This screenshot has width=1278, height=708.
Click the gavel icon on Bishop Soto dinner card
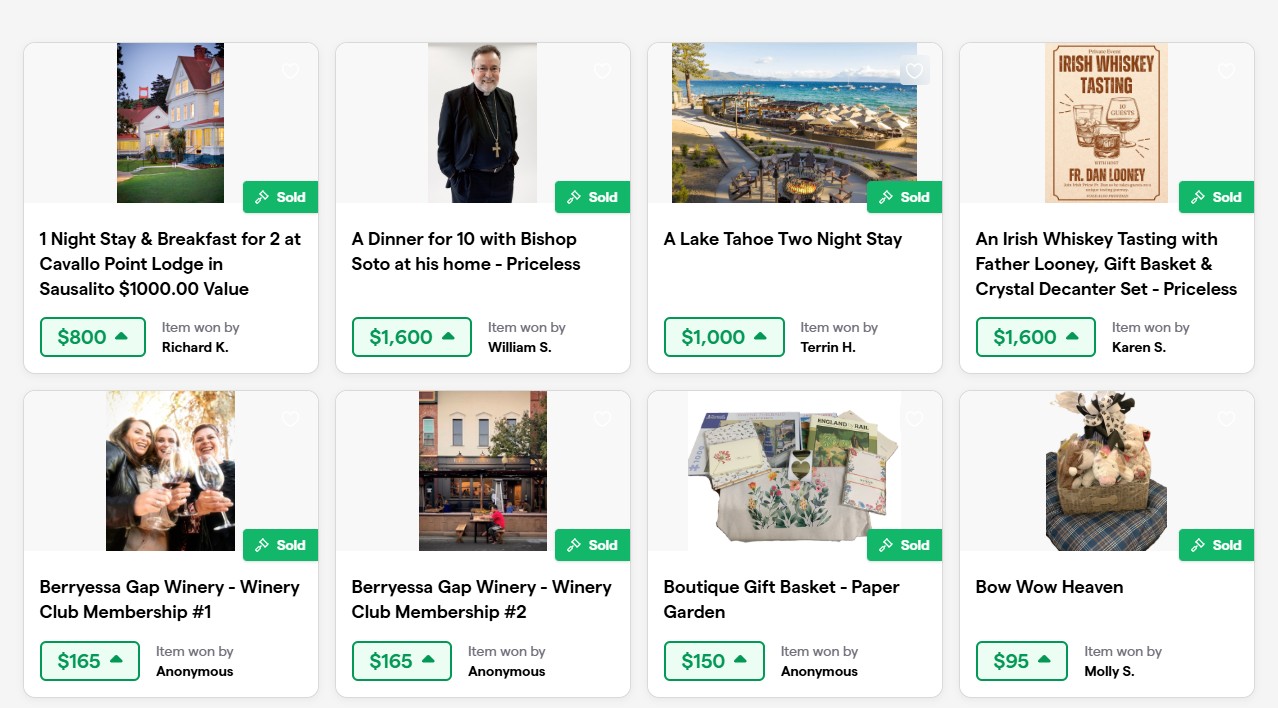point(575,197)
